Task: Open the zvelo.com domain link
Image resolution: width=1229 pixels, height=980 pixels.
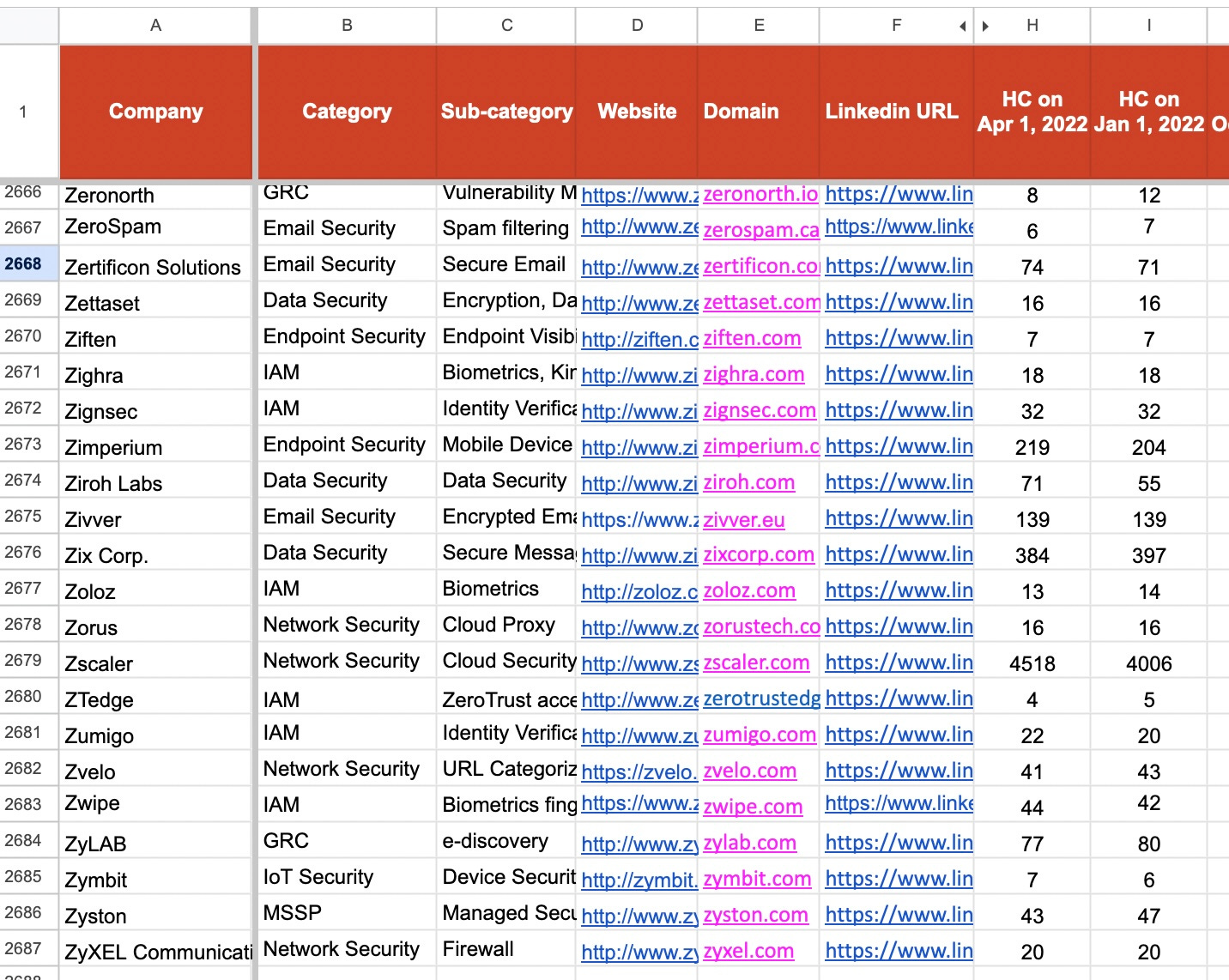Action: coord(749,771)
